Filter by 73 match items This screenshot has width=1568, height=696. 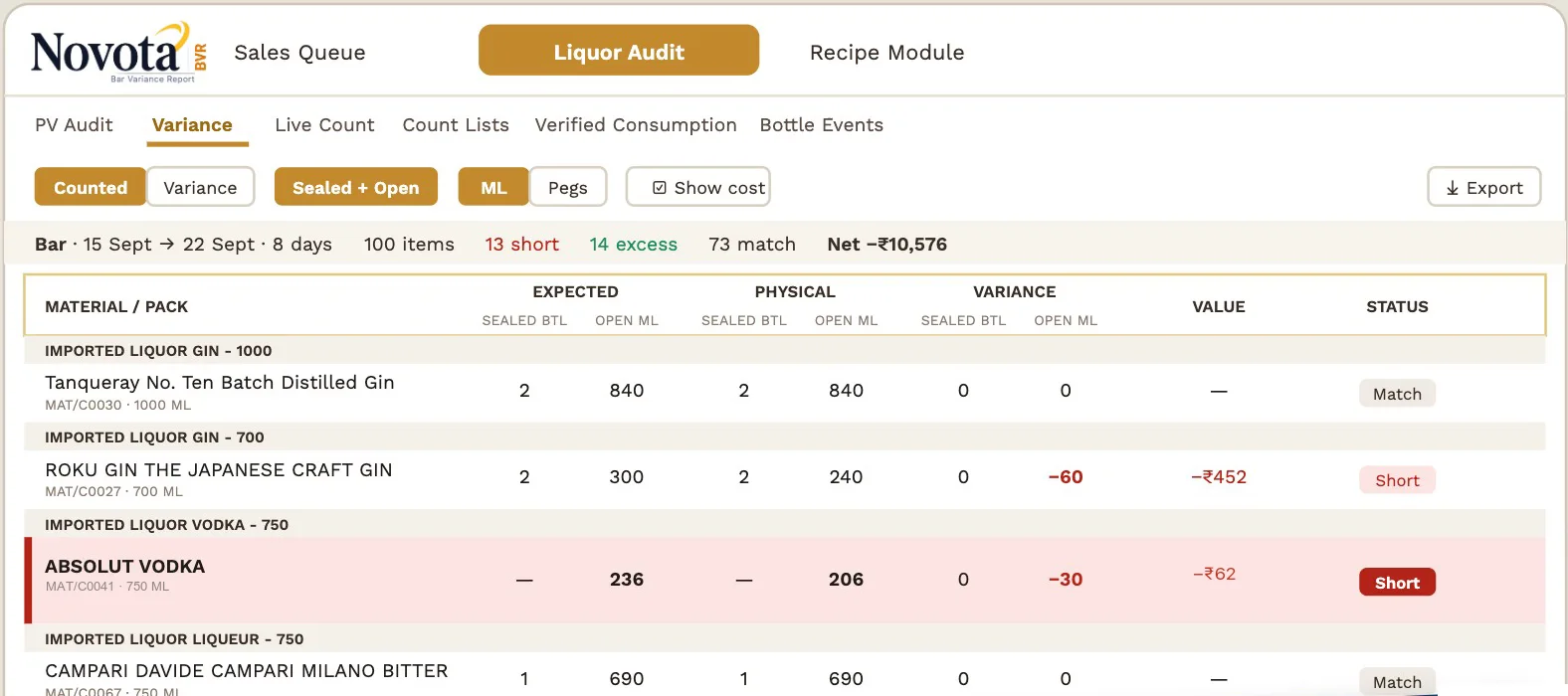(752, 245)
